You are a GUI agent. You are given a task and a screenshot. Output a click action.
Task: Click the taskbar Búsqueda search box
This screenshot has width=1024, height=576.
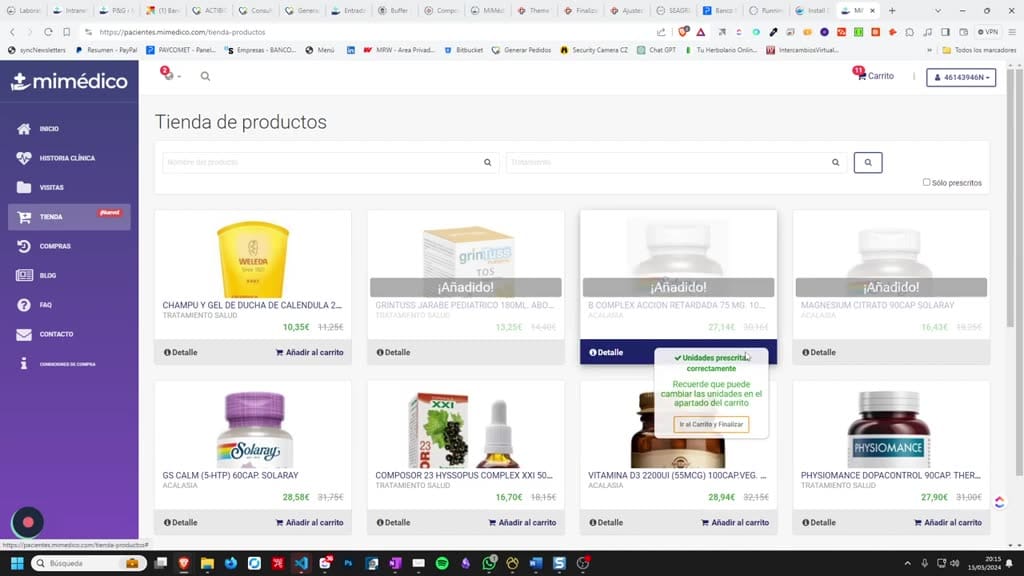pos(88,563)
